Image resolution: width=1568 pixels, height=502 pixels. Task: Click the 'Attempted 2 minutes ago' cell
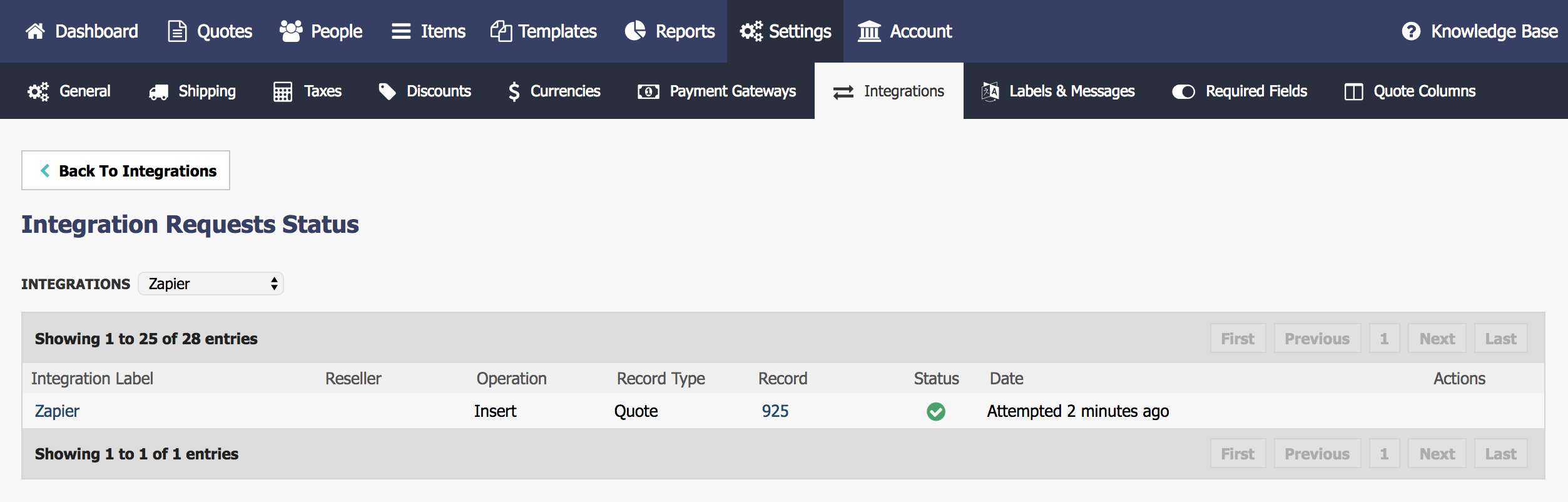pos(1078,411)
